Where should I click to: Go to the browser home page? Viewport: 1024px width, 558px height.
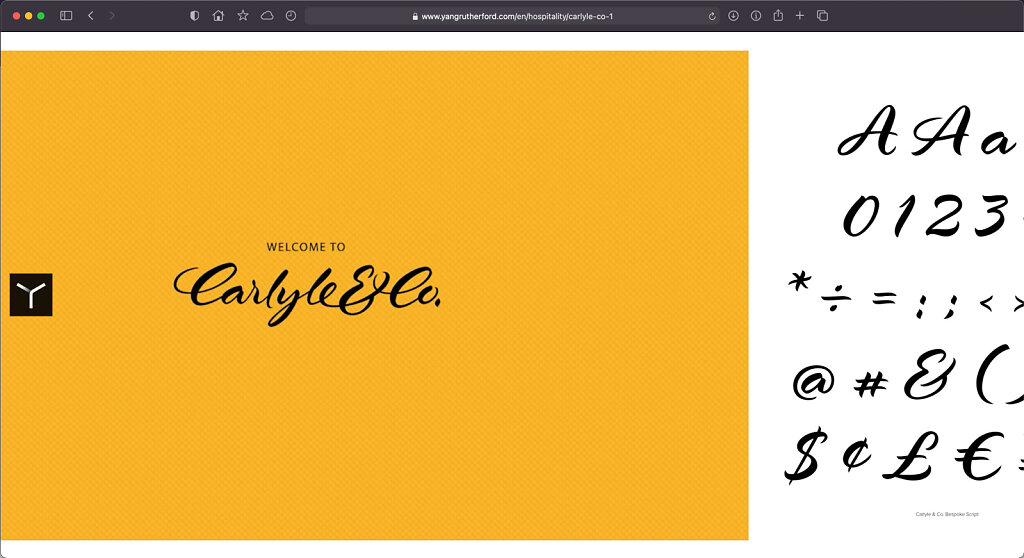[218, 16]
